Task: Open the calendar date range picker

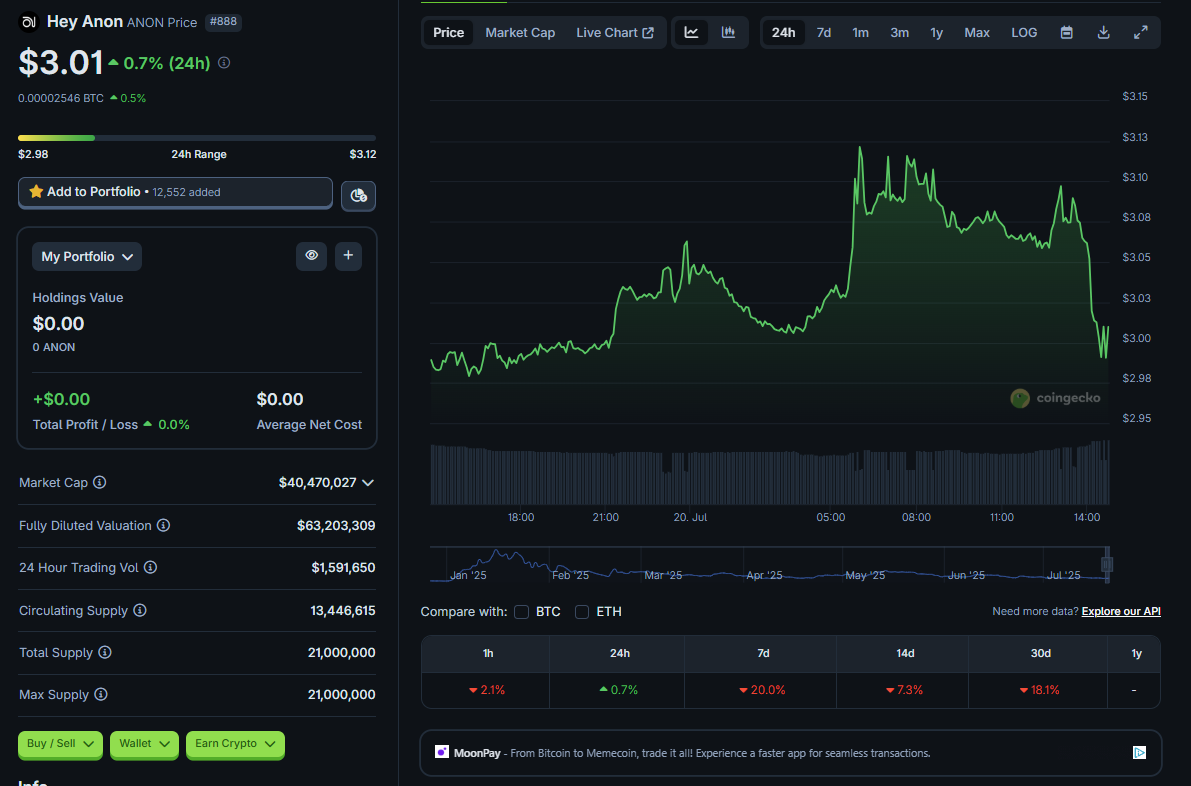Action: tap(1066, 33)
